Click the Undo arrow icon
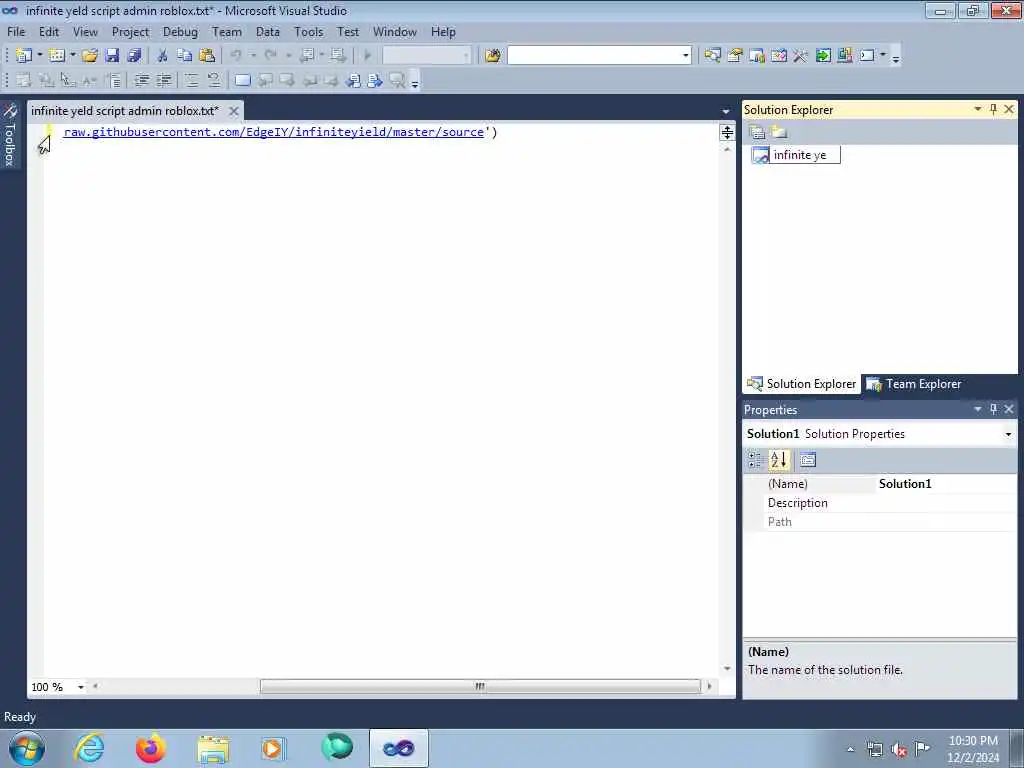 (236, 56)
